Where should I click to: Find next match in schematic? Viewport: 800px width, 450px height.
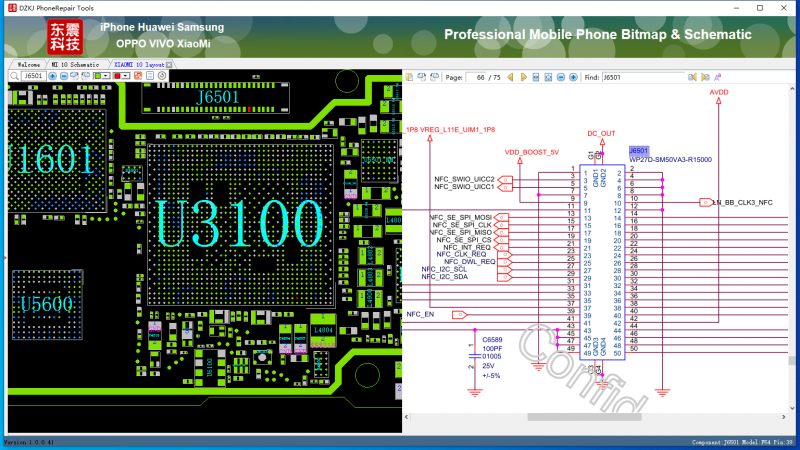coord(704,77)
